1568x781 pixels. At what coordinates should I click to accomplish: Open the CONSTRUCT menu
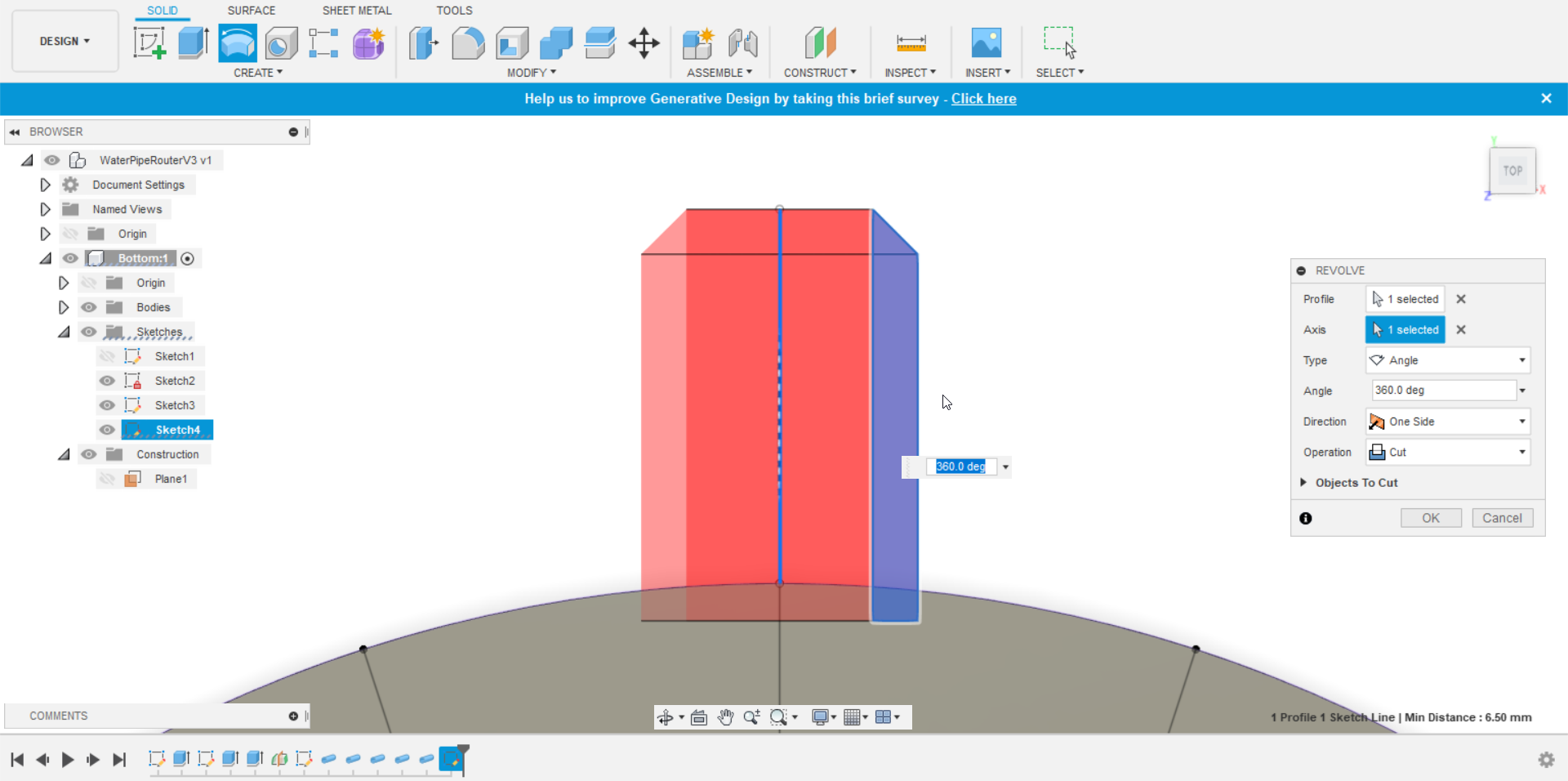(x=820, y=73)
